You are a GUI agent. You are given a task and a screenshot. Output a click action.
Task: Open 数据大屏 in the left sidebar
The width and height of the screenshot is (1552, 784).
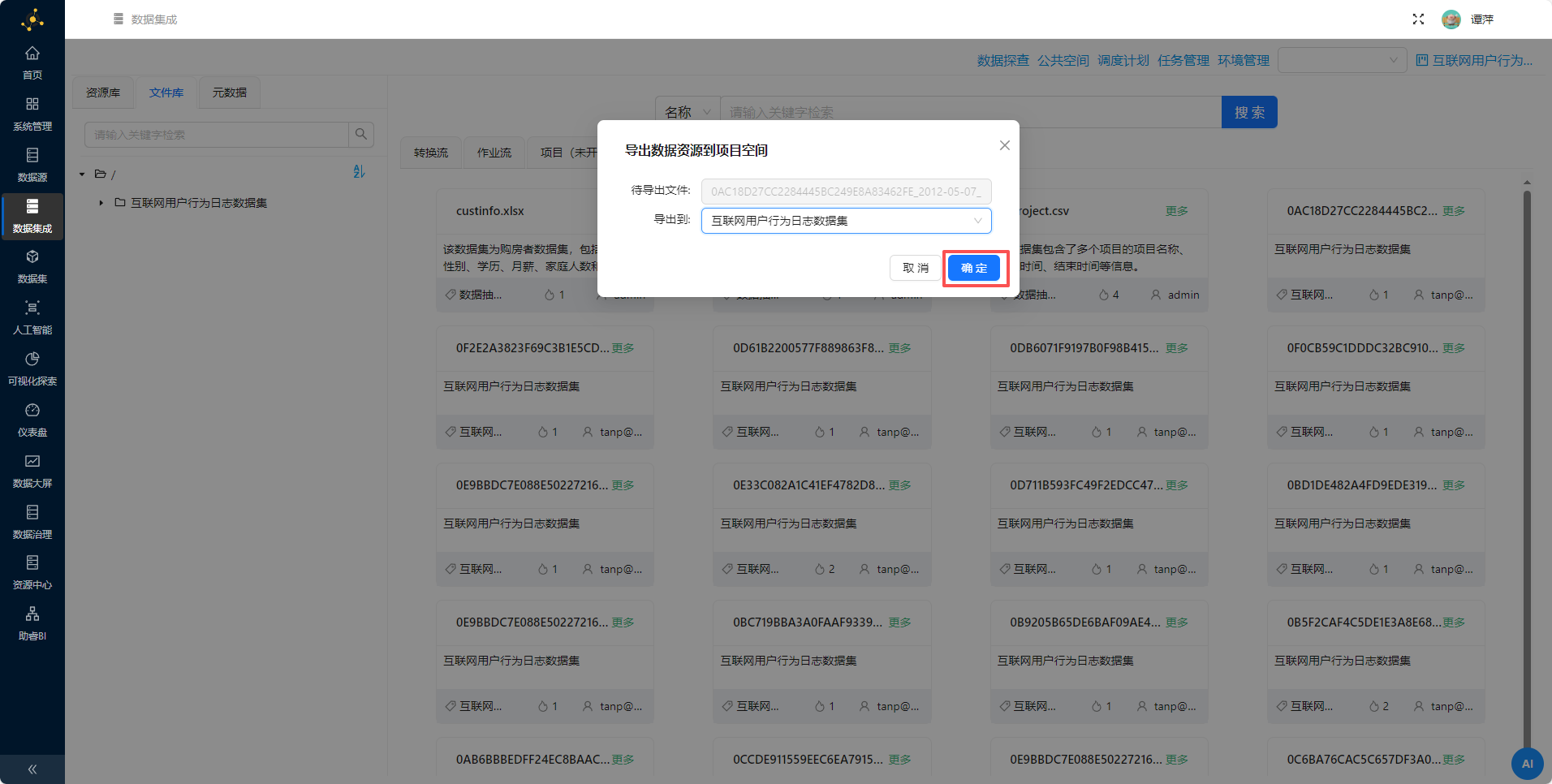pyautogui.click(x=32, y=472)
